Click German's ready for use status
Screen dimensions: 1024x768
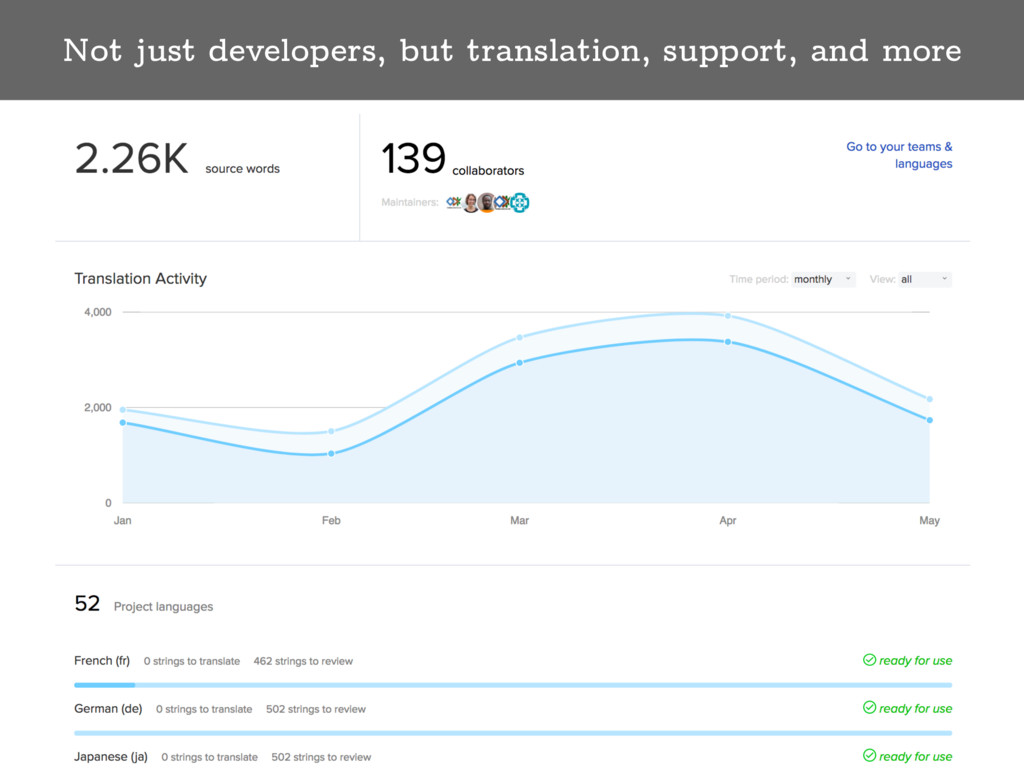pyautogui.click(x=915, y=708)
